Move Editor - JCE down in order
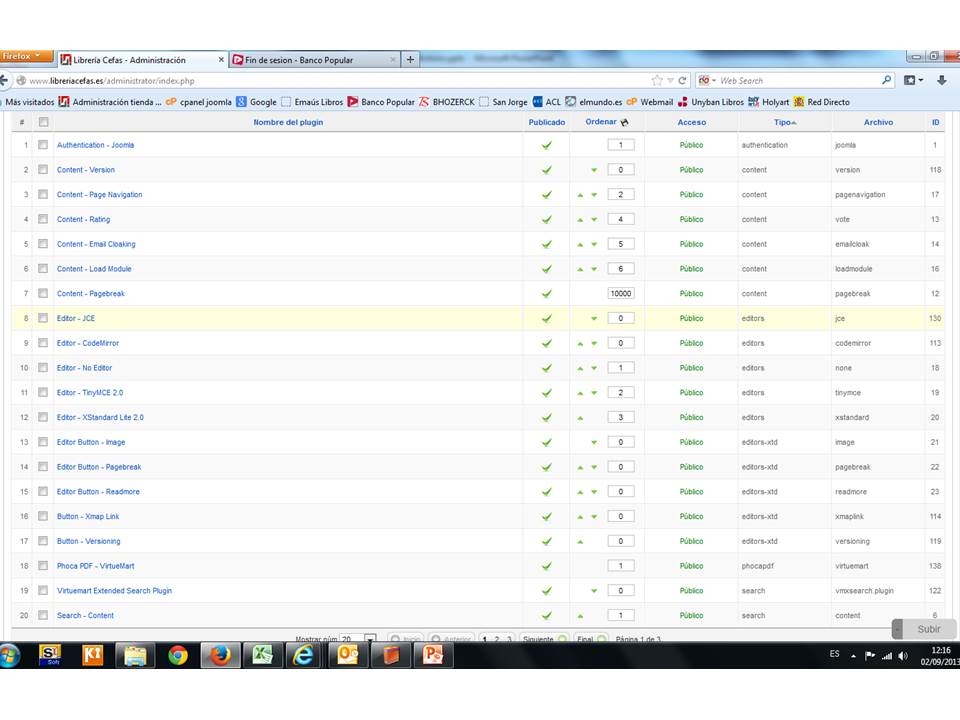The height and width of the screenshot is (720, 960). pos(594,318)
